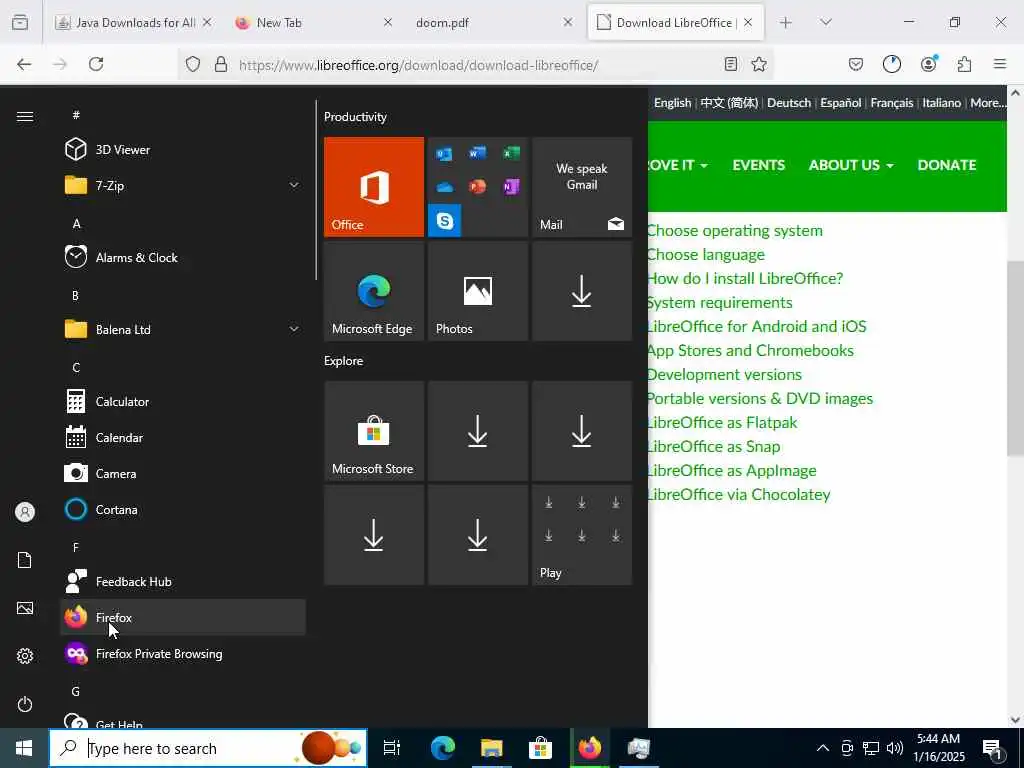Toggle reader view in address bar

point(731,64)
